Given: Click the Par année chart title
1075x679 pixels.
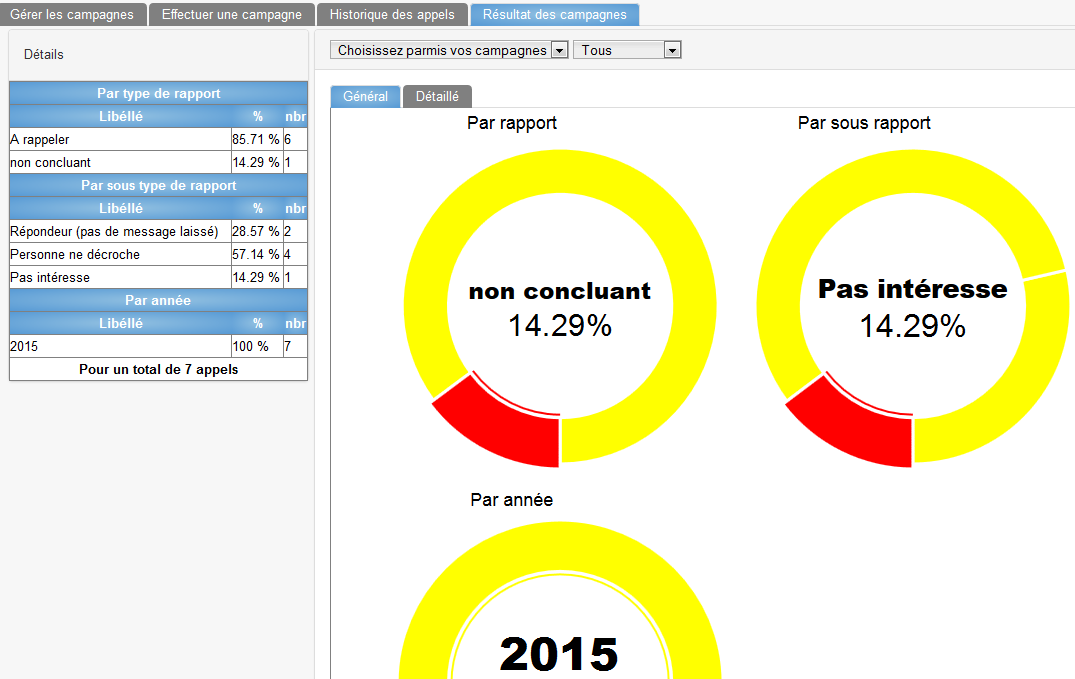Looking at the screenshot, I should pos(511,499).
